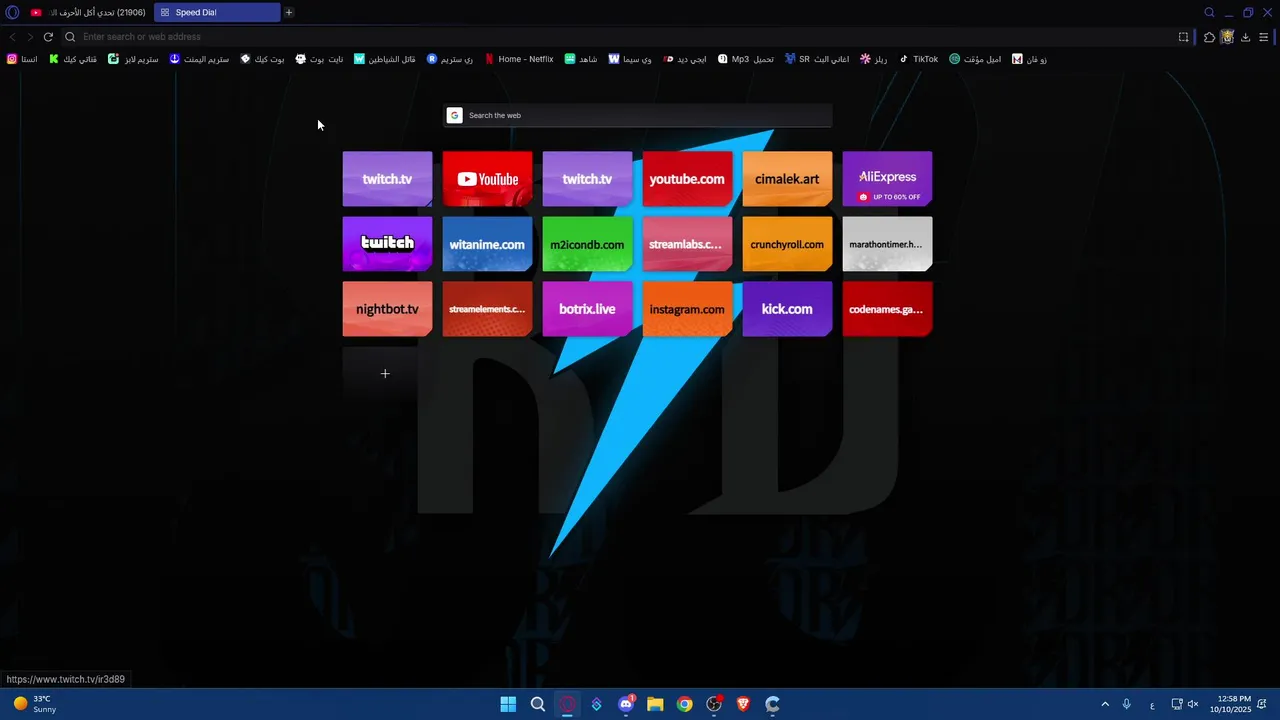Open the Twitch logo speed dial tile
This screenshot has height=720, width=1280.
pyautogui.click(x=387, y=244)
